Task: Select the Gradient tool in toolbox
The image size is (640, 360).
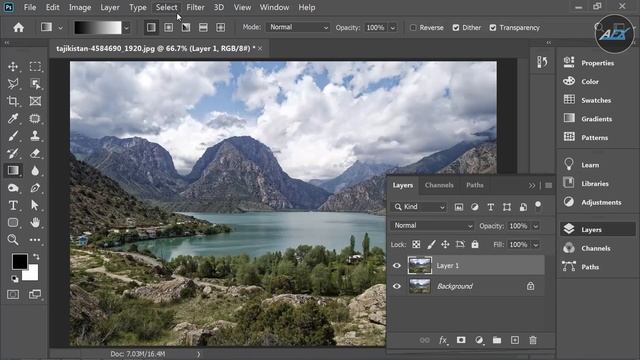Action: 13,171
